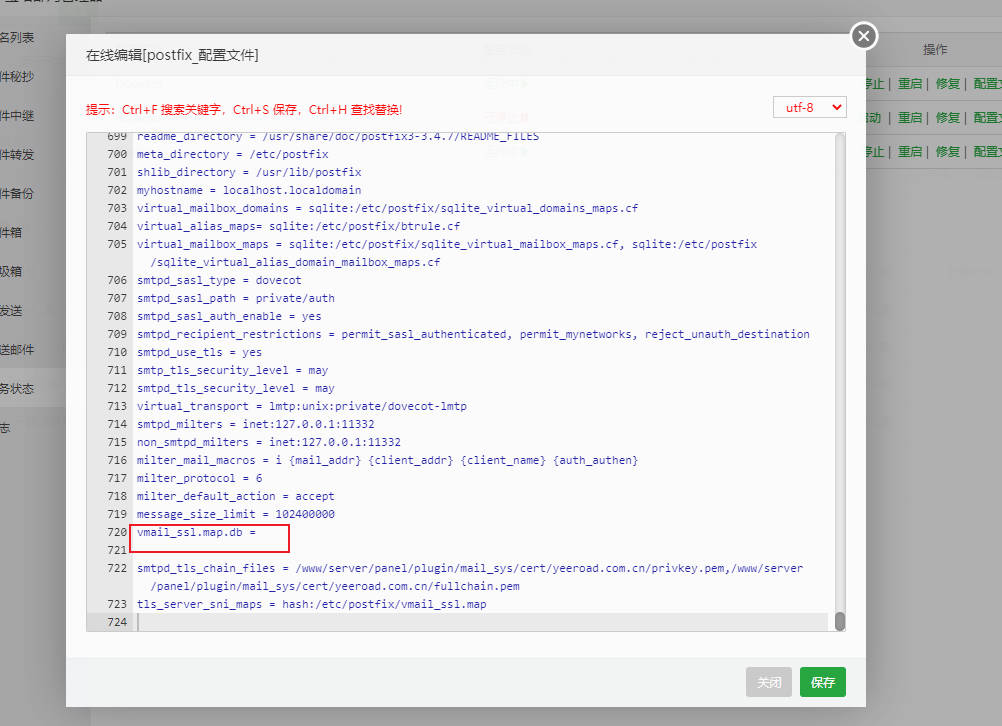Image resolution: width=1002 pixels, height=726 pixels.
Task: Click 重启 link in the first service row
Action: click(x=909, y=84)
